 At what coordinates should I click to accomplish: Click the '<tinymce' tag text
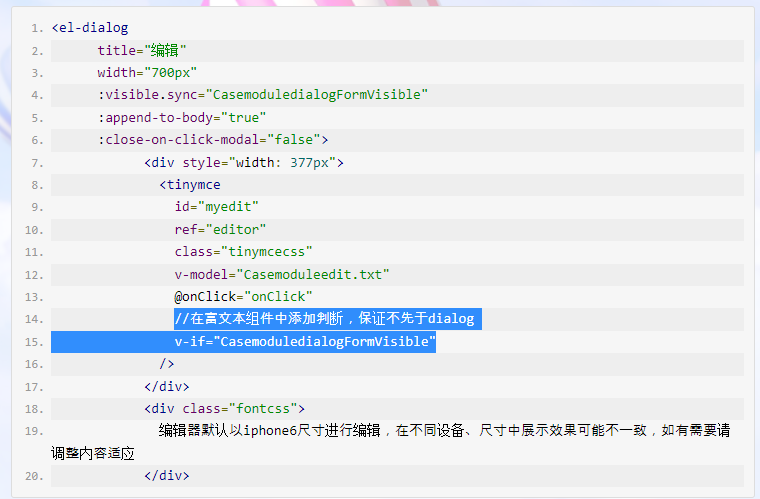pos(190,185)
